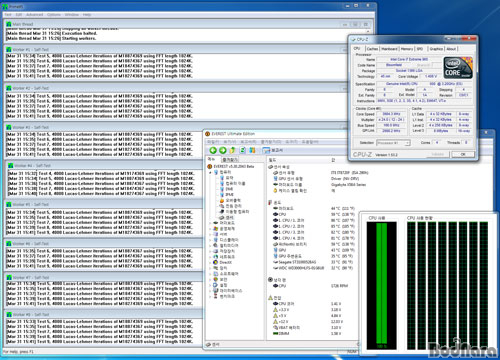Click the green Back arrow in EVEREST toolbar
The height and width of the screenshot is (360, 500).
pyautogui.click(x=213, y=150)
